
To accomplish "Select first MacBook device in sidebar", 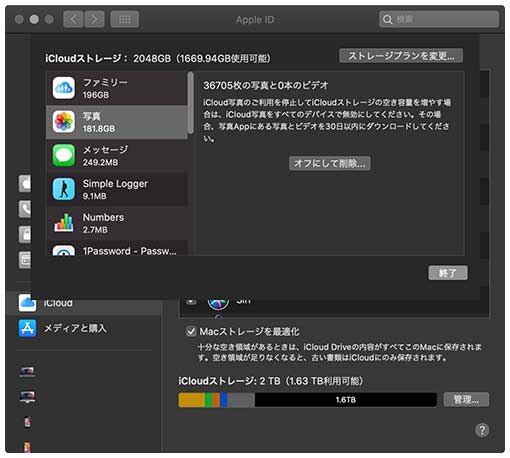I will (x=27, y=372).
